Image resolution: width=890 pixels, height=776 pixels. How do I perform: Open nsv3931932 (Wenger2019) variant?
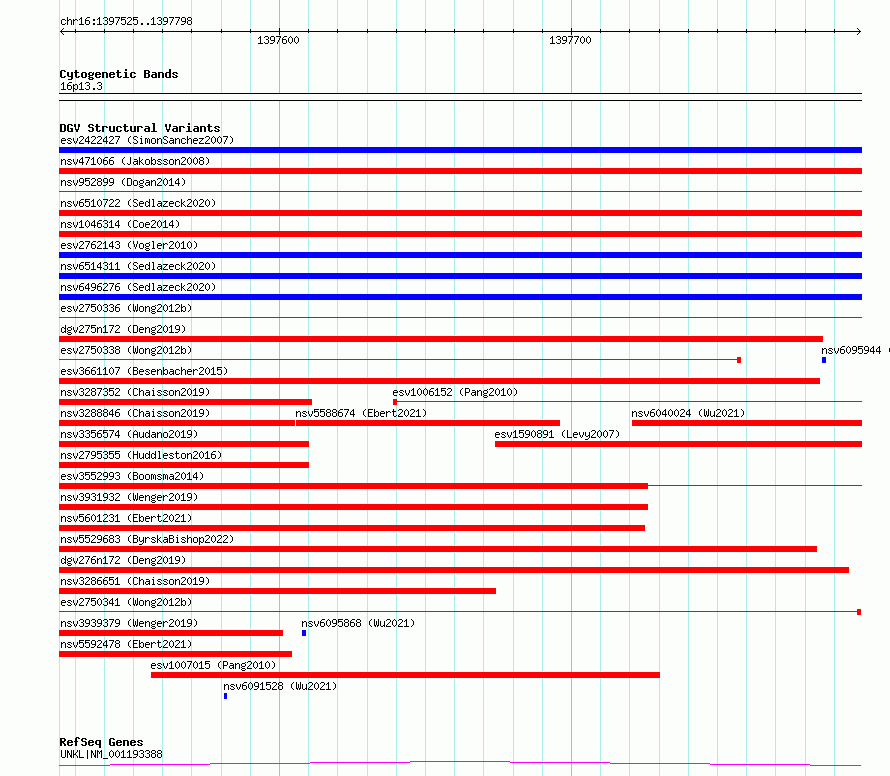129,497
